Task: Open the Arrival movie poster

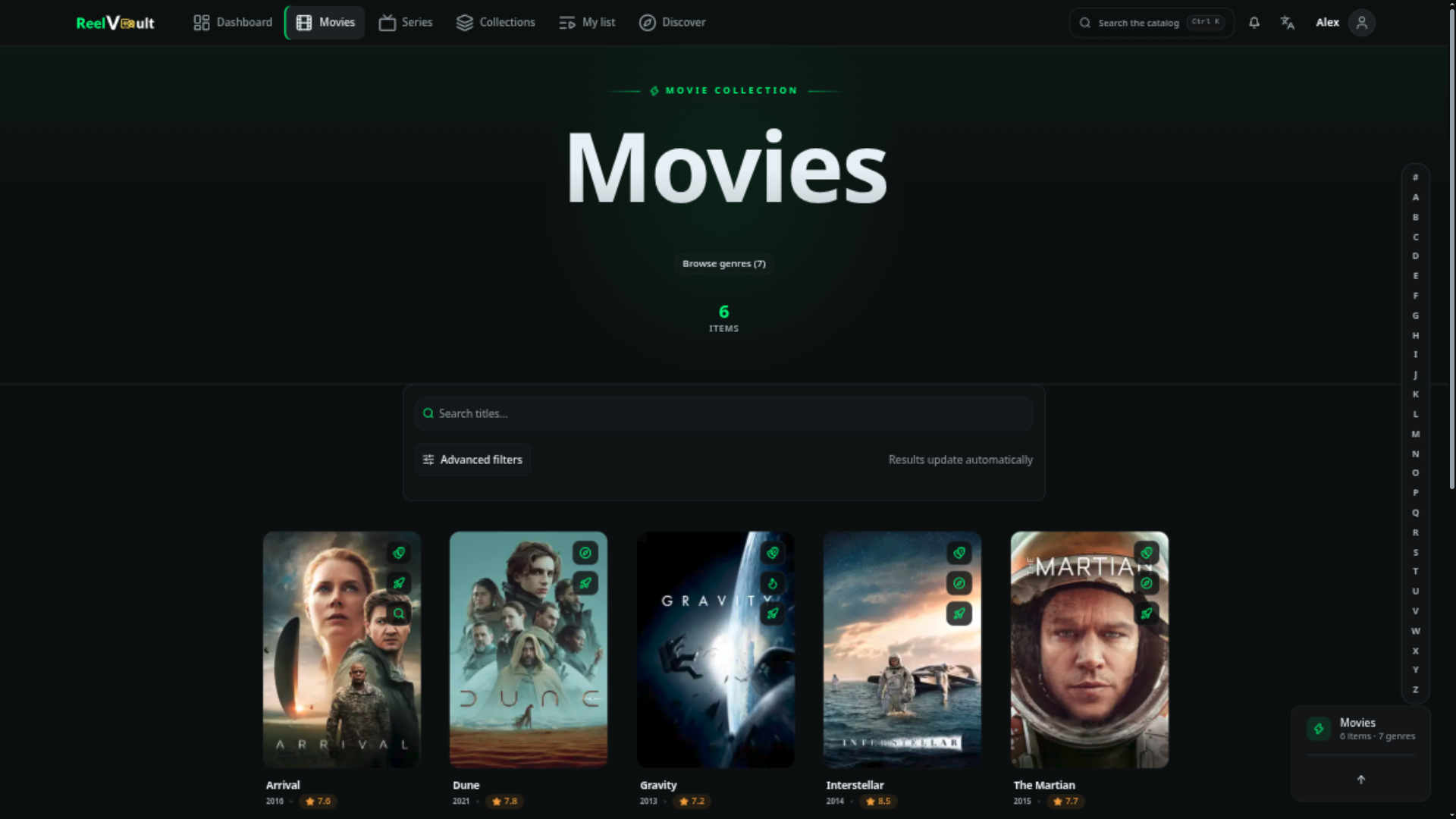Action: coord(342,649)
